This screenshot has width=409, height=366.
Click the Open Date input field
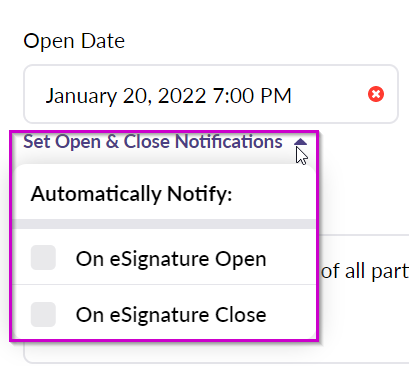click(x=211, y=94)
